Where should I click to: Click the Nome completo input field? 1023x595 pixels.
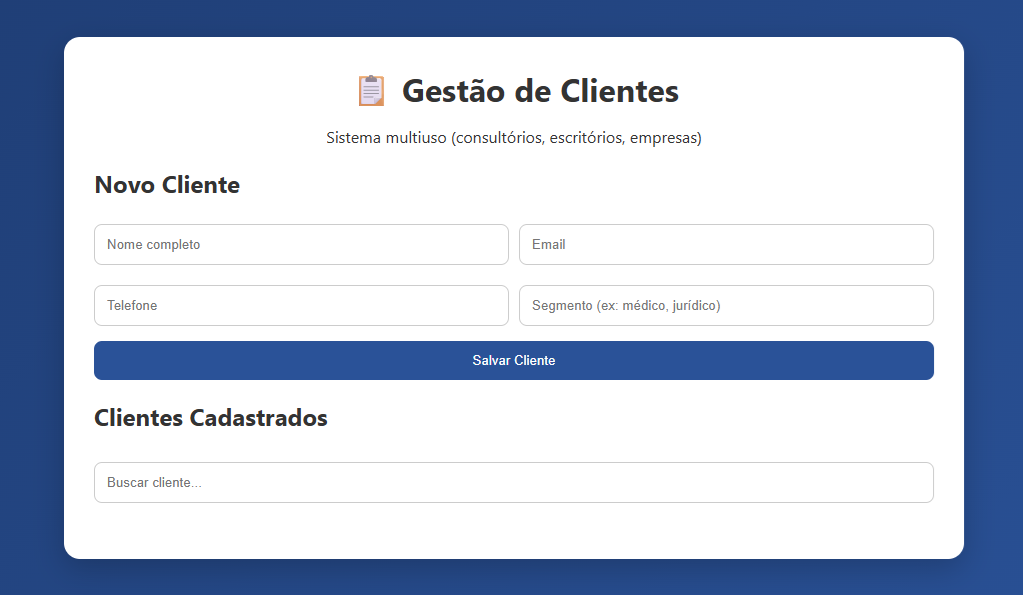pos(301,245)
